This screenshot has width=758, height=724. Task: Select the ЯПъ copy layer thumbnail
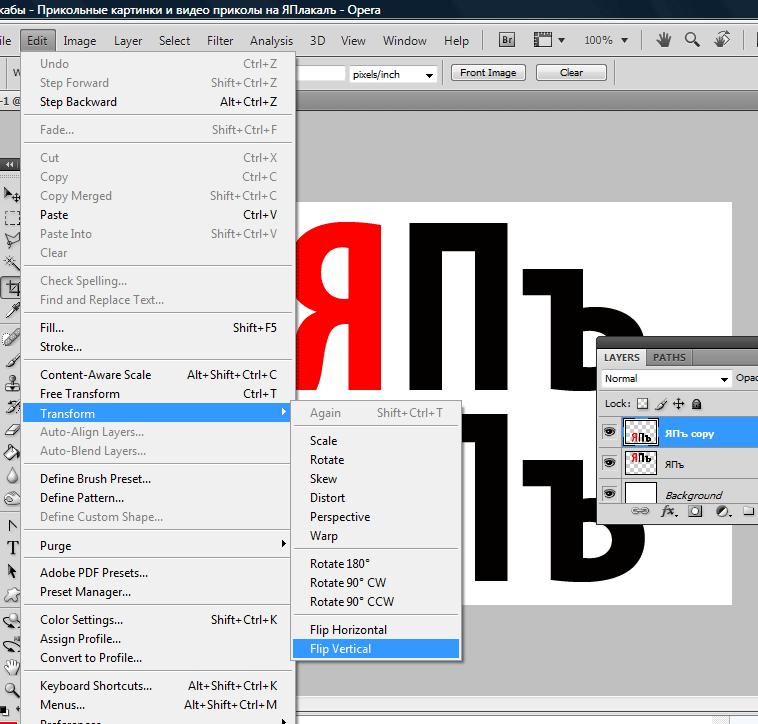pyautogui.click(x=641, y=432)
